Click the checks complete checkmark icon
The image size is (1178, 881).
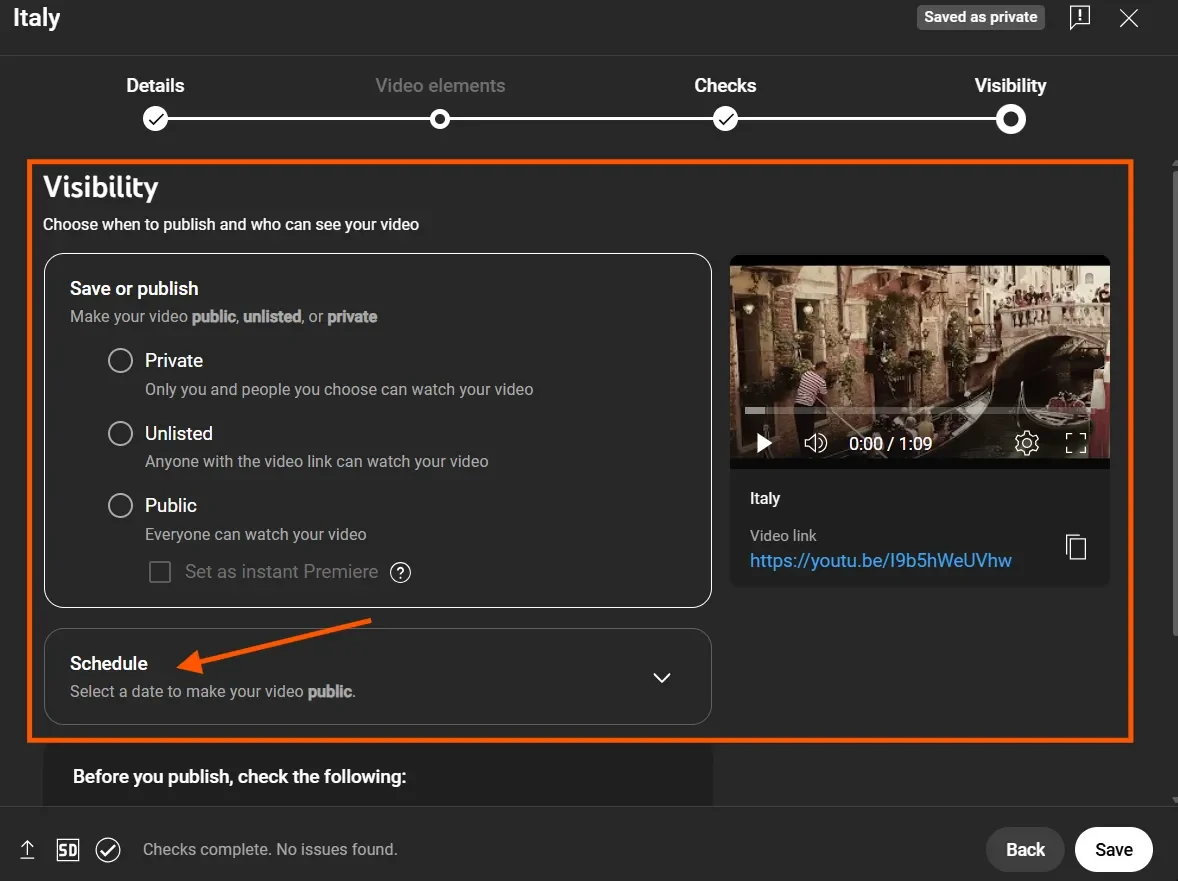coord(108,849)
